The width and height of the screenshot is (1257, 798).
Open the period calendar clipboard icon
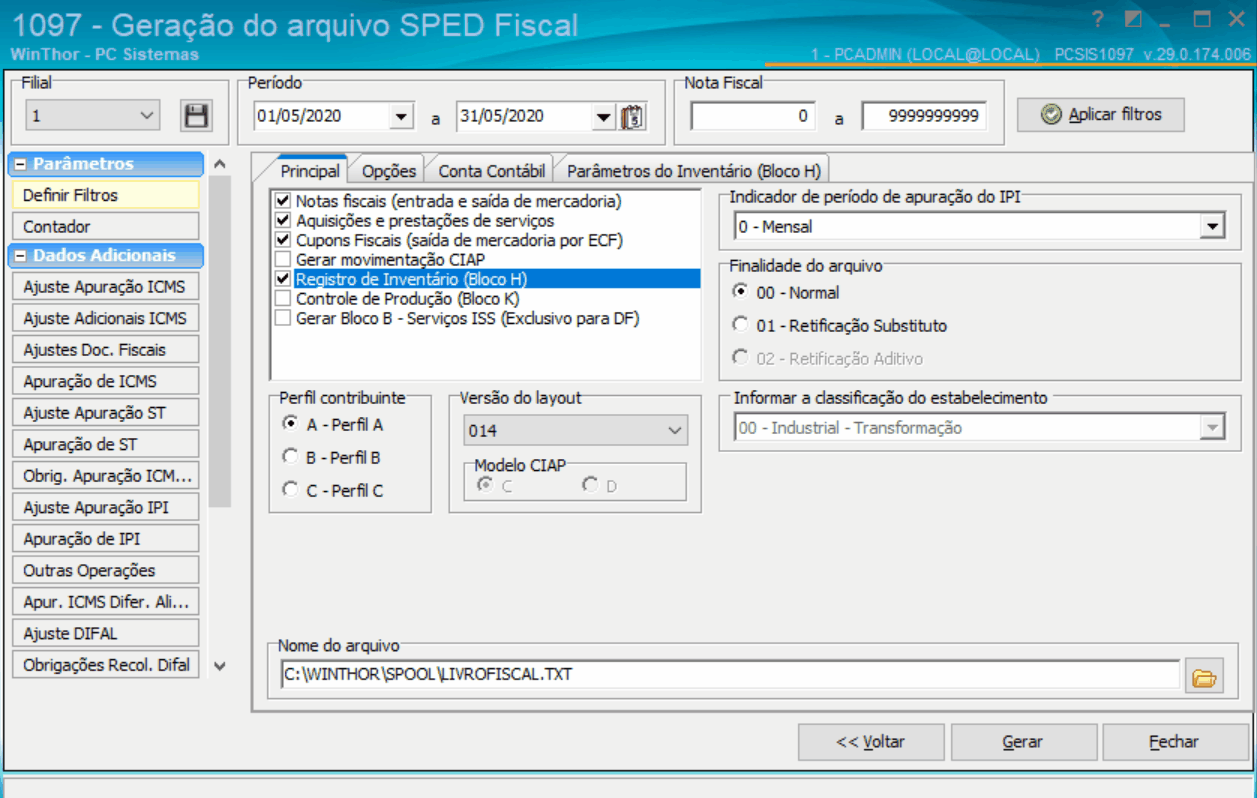tap(632, 117)
